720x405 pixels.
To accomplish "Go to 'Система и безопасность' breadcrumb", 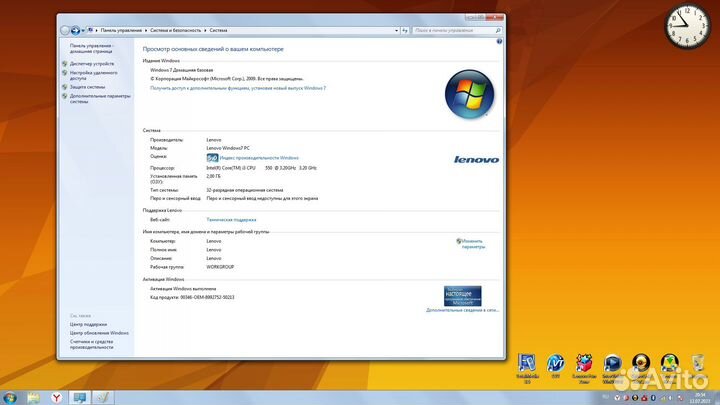I will [x=175, y=30].
